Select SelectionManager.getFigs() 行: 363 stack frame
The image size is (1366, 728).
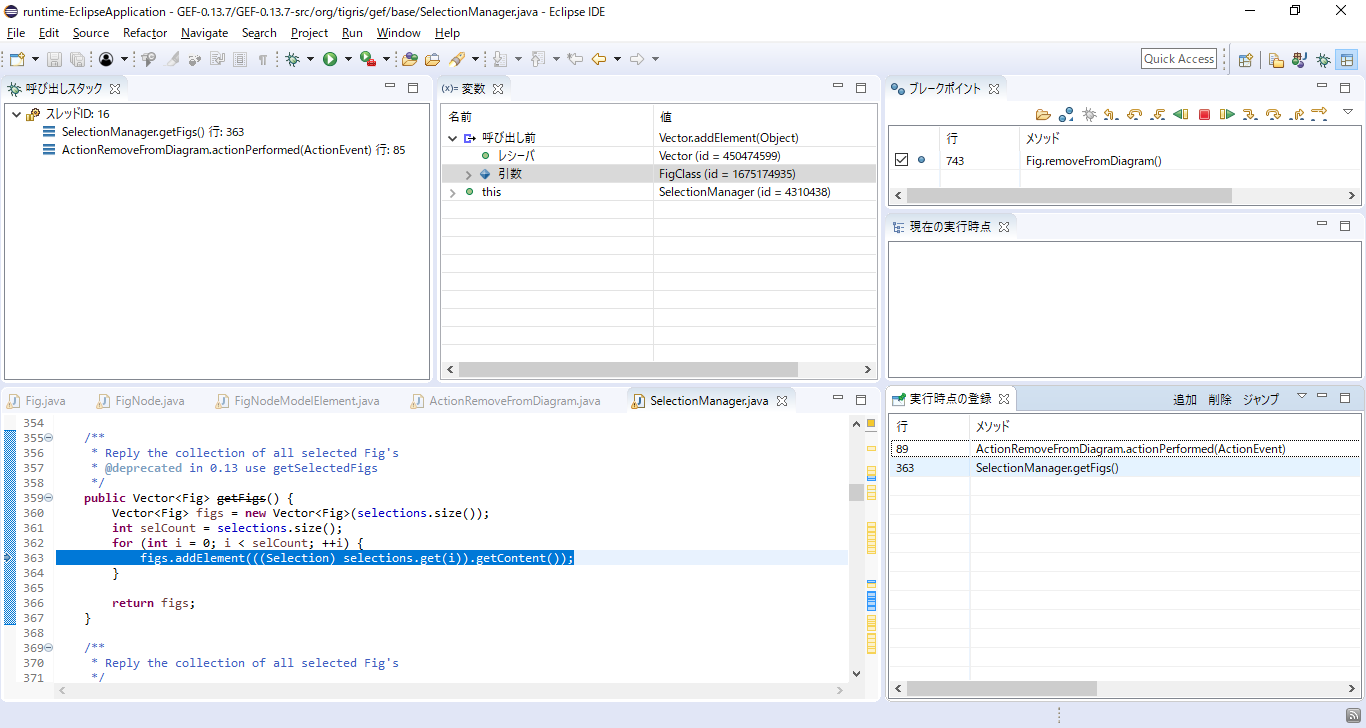(152, 132)
